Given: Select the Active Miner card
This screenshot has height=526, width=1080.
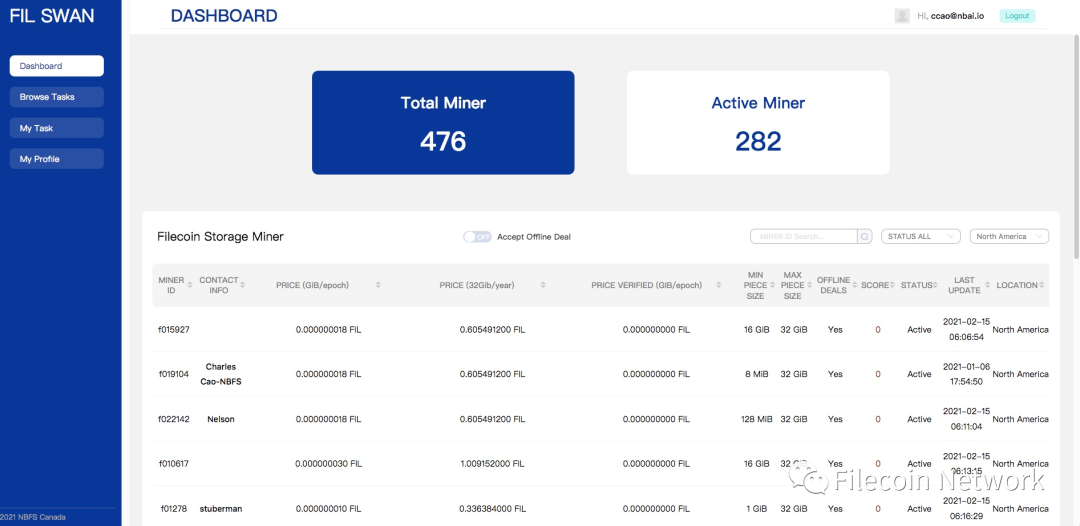Looking at the screenshot, I should 758,123.
